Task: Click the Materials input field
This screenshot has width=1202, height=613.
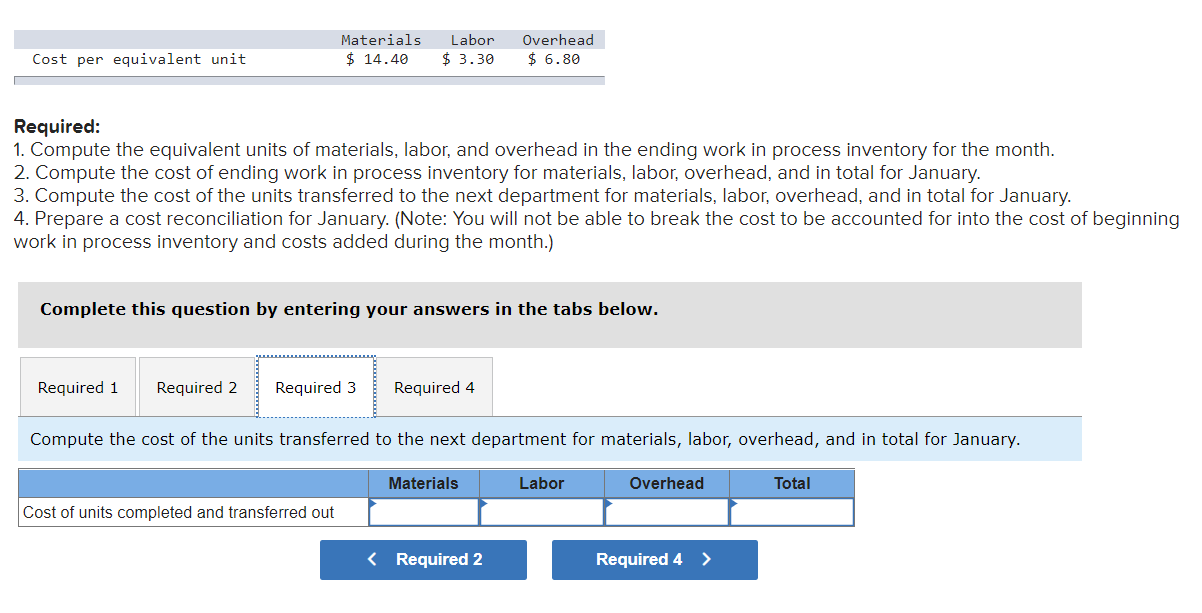Action: pyautogui.click(x=424, y=512)
